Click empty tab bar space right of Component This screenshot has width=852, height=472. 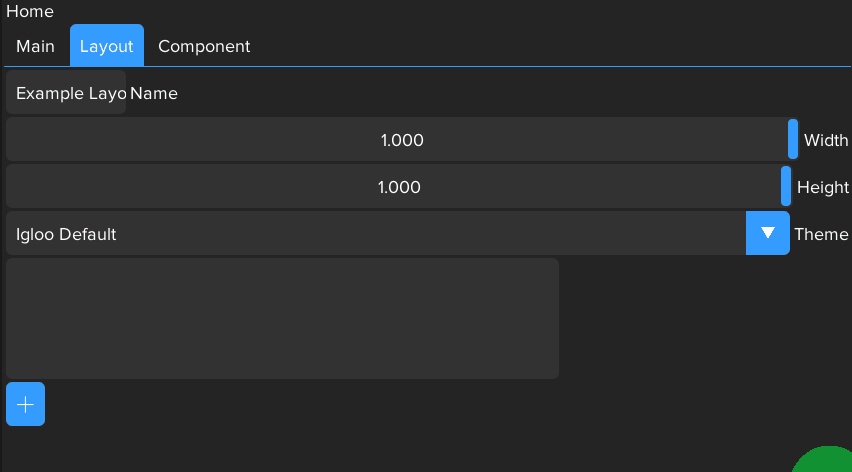pyautogui.click(x=550, y=46)
